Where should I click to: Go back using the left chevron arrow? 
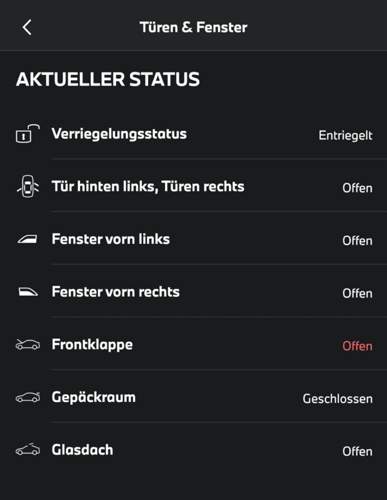[x=27, y=27]
